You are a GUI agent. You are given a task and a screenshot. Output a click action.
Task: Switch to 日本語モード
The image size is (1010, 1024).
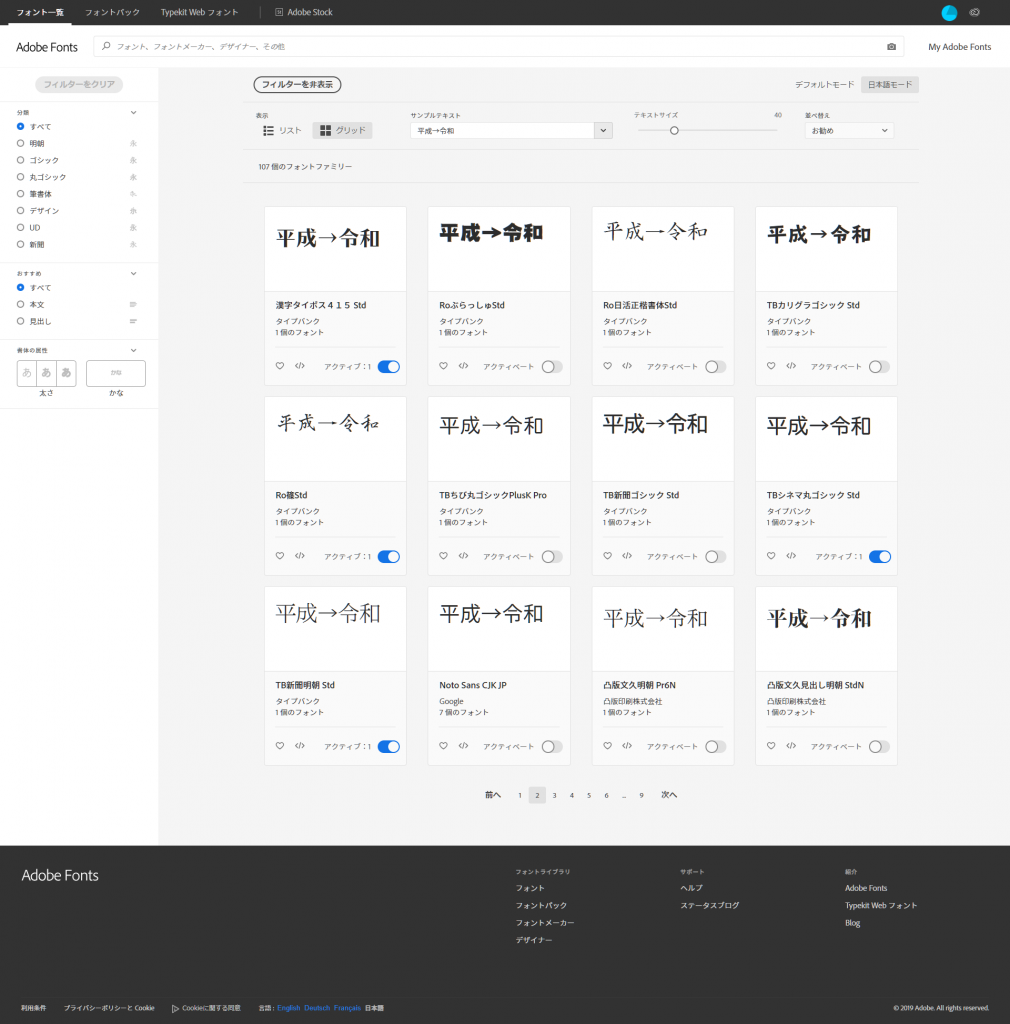tap(890, 85)
